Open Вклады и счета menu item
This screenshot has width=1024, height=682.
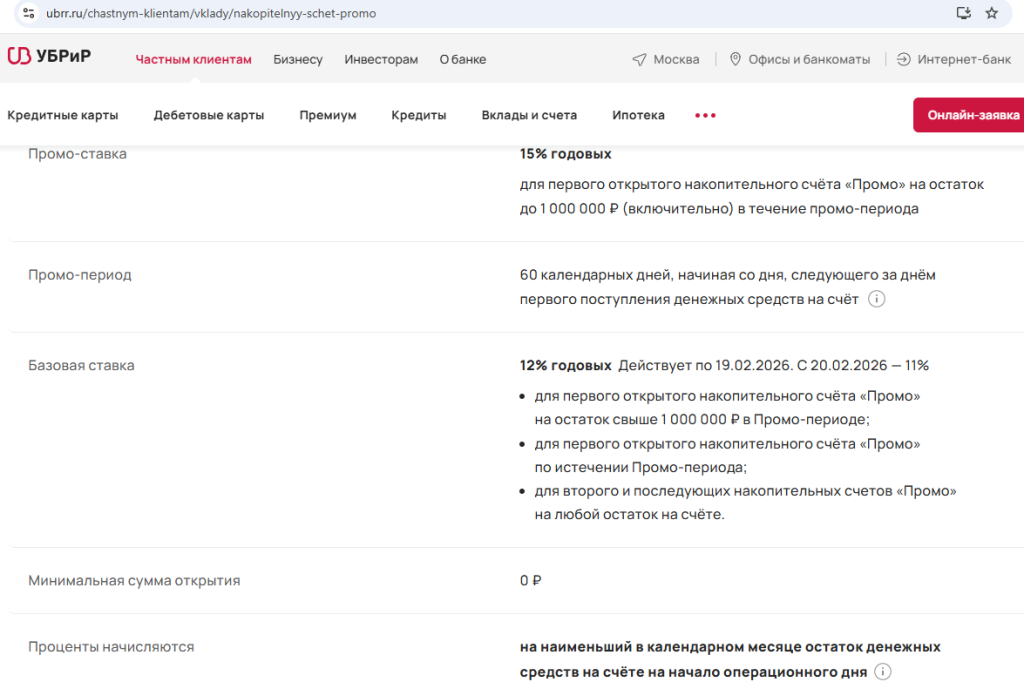click(x=529, y=115)
